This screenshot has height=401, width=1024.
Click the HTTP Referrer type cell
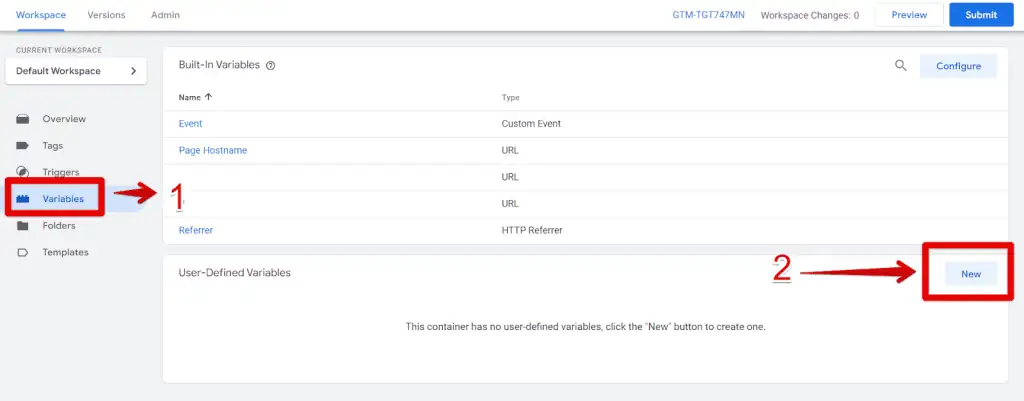(x=532, y=230)
